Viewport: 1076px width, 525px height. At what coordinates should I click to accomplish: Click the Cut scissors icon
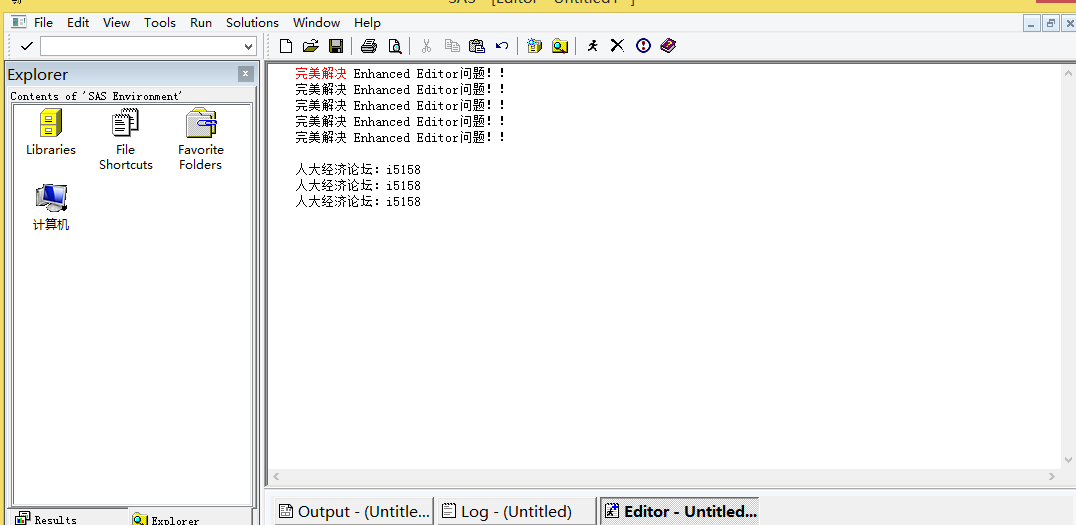[x=426, y=46]
